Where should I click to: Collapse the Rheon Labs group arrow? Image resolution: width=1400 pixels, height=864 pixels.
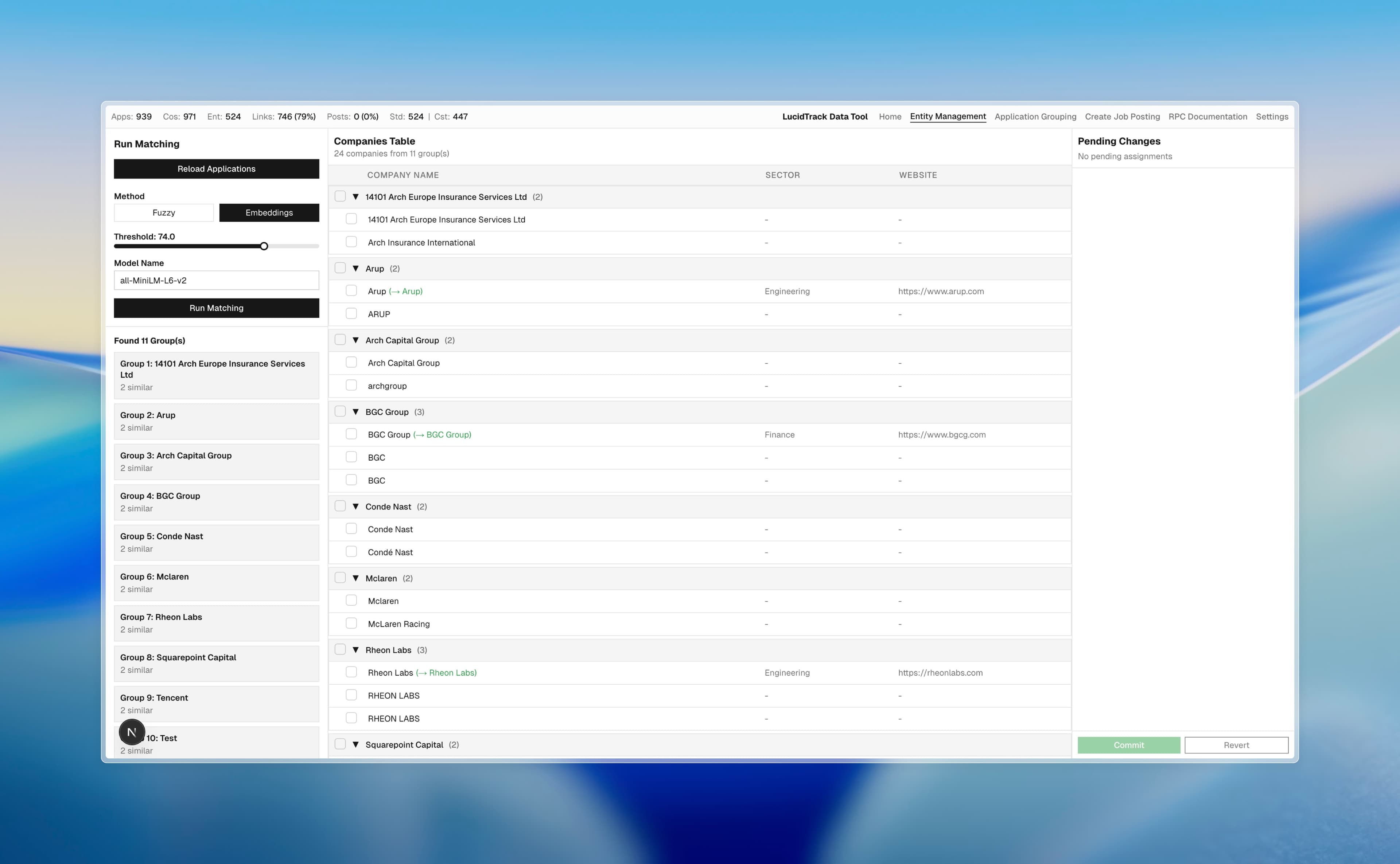pos(355,650)
